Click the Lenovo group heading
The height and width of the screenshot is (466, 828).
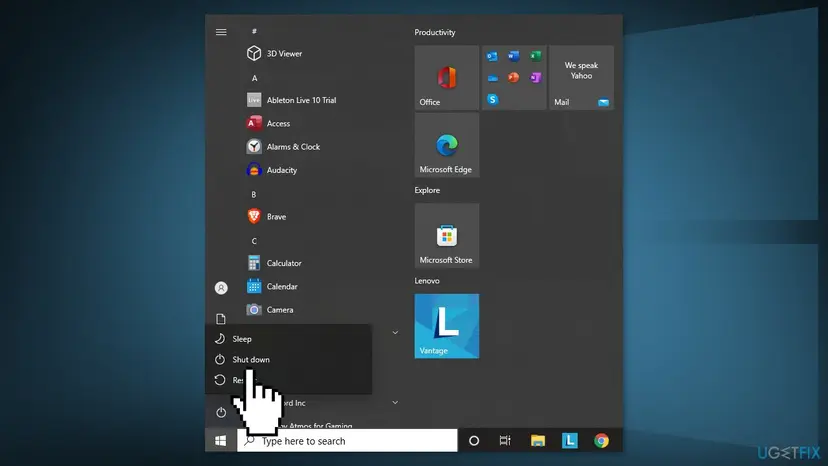point(427,281)
